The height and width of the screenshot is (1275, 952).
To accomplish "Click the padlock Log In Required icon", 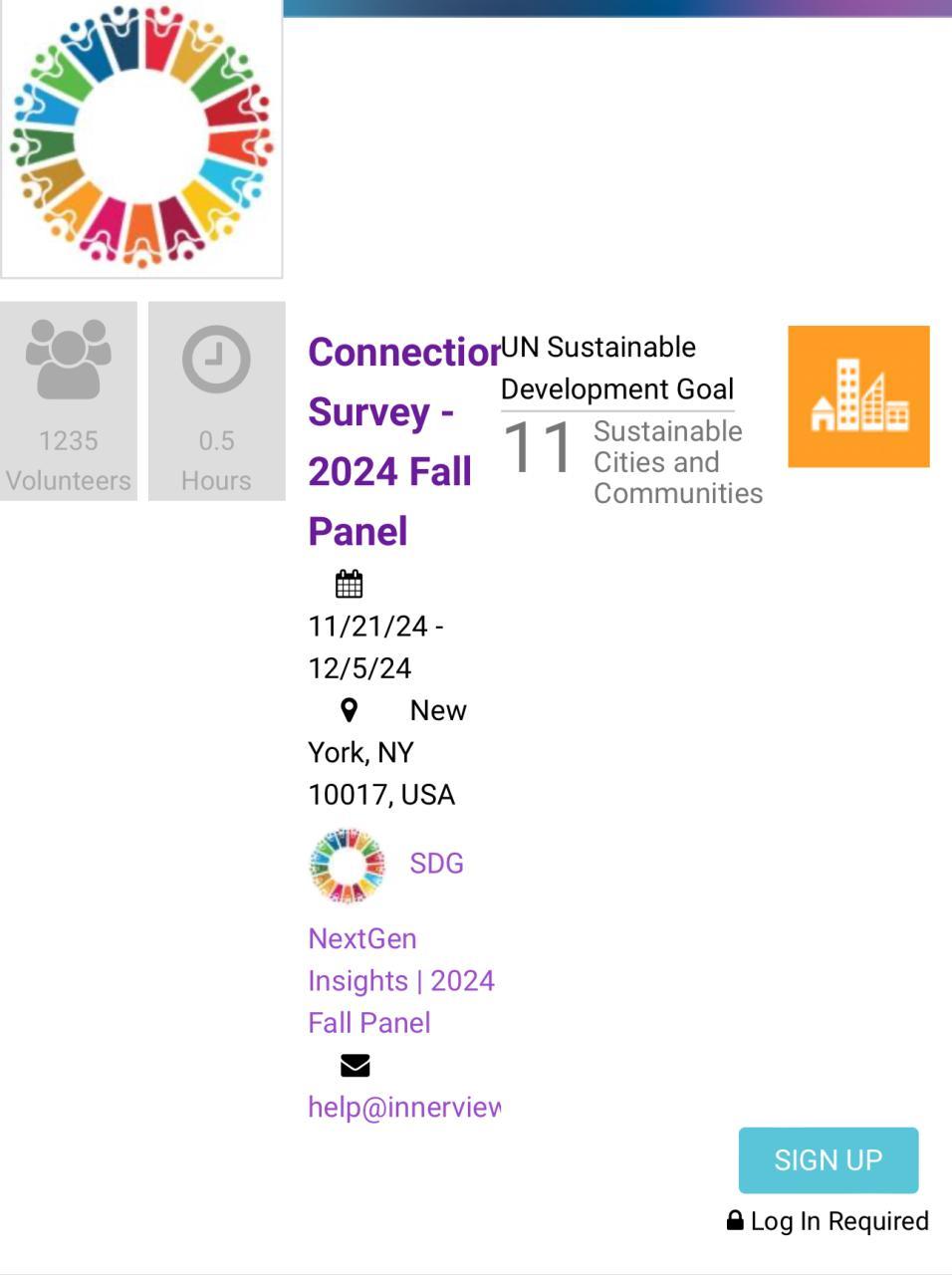I will pos(735,1220).
